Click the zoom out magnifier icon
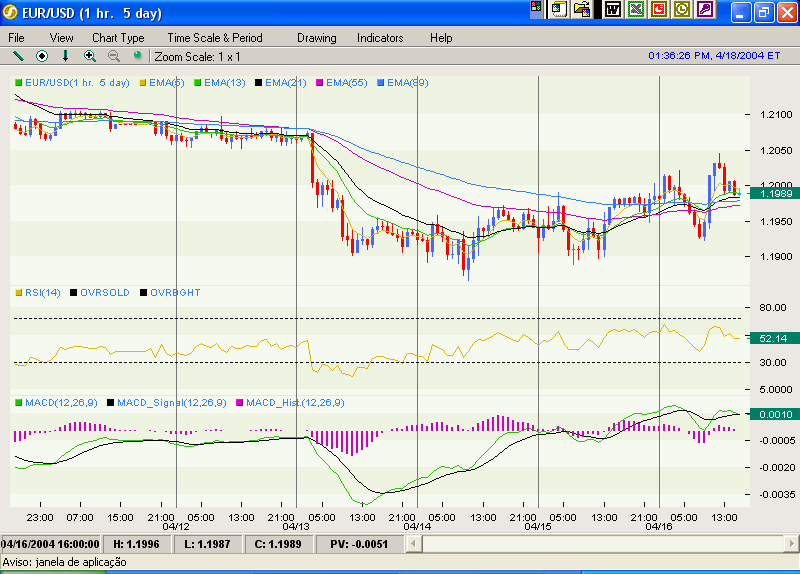800x574 pixels. 114,57
